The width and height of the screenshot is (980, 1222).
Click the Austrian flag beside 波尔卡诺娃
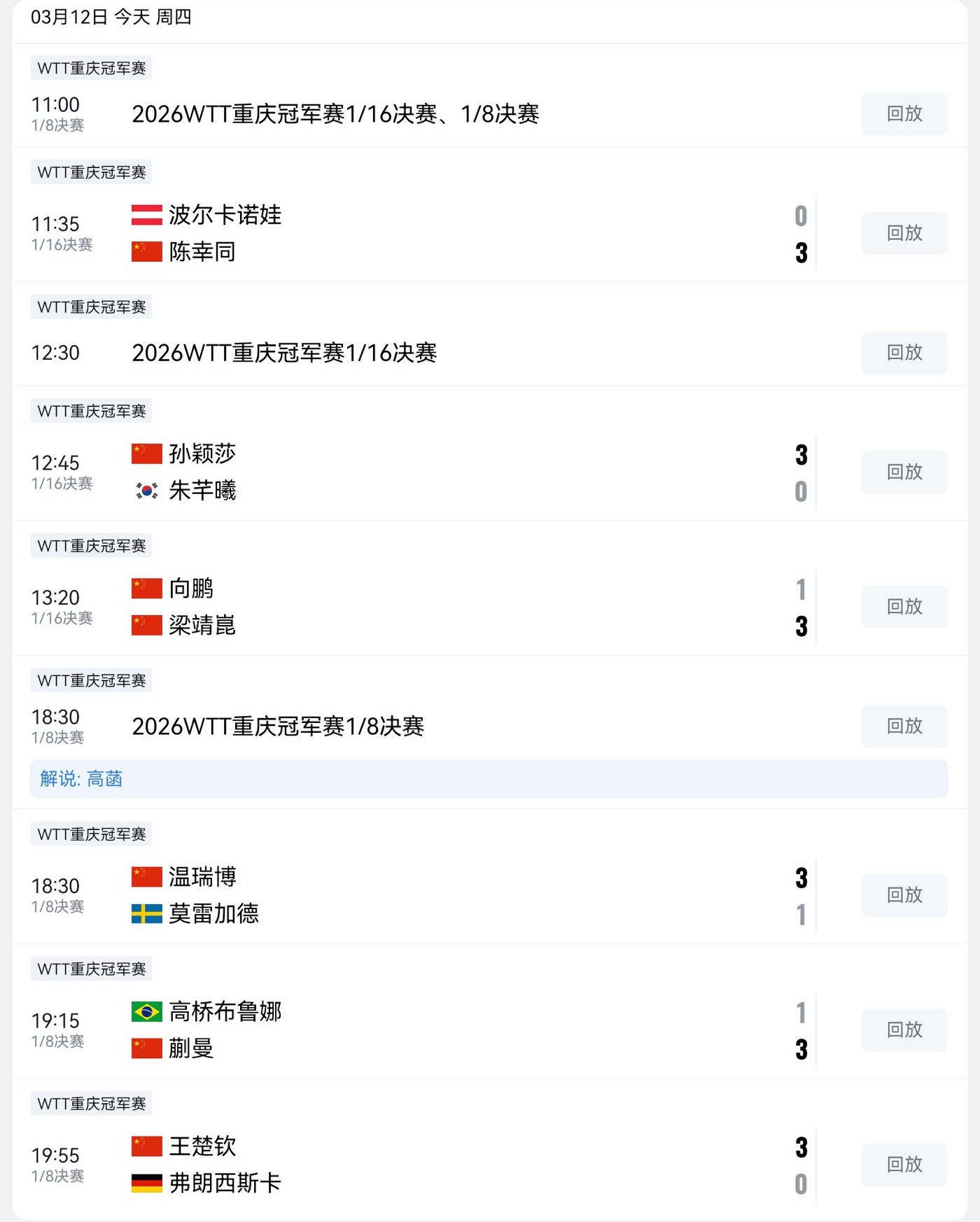point(146,215)
